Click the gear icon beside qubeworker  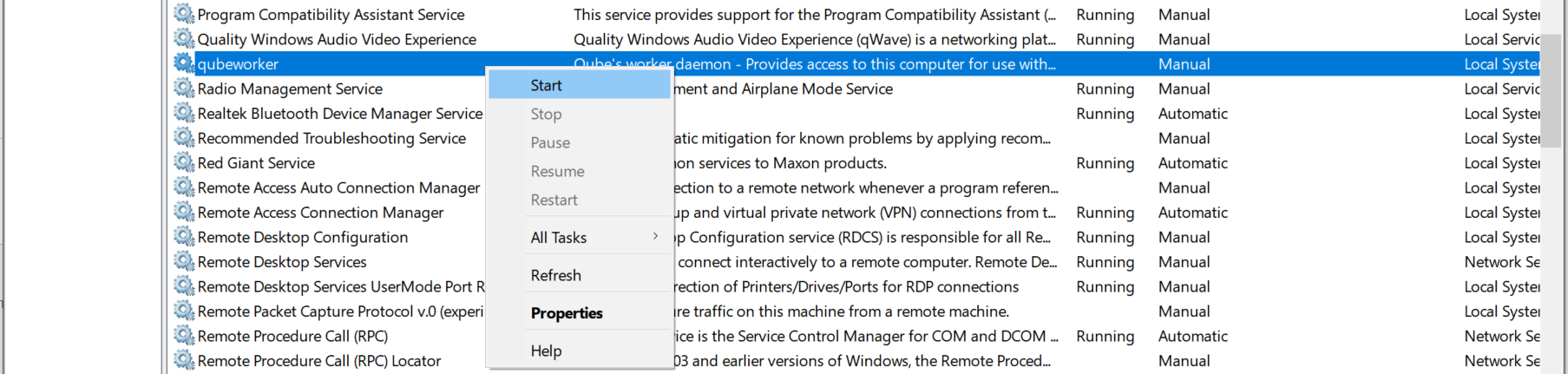pyautogui.click(x=183, y=63)
